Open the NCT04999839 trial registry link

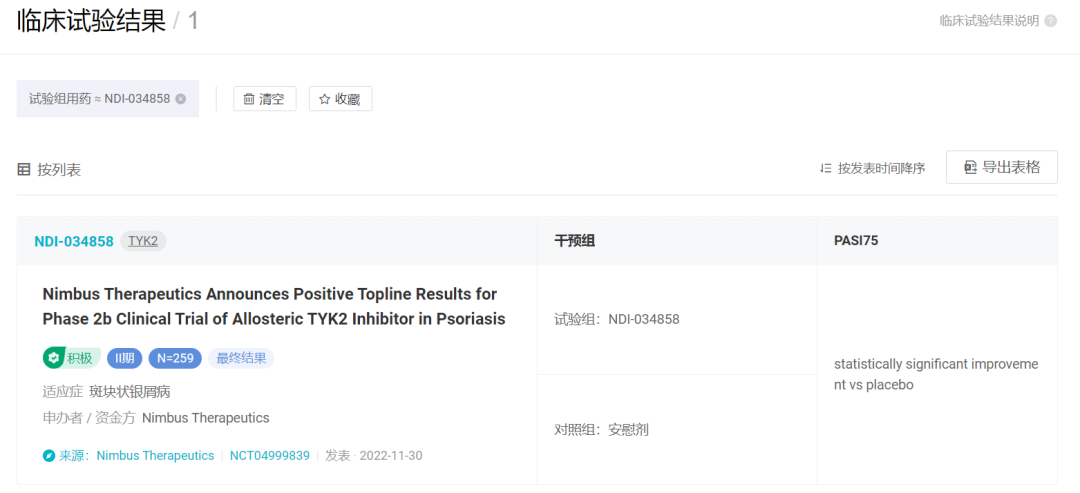pos(270,456)
